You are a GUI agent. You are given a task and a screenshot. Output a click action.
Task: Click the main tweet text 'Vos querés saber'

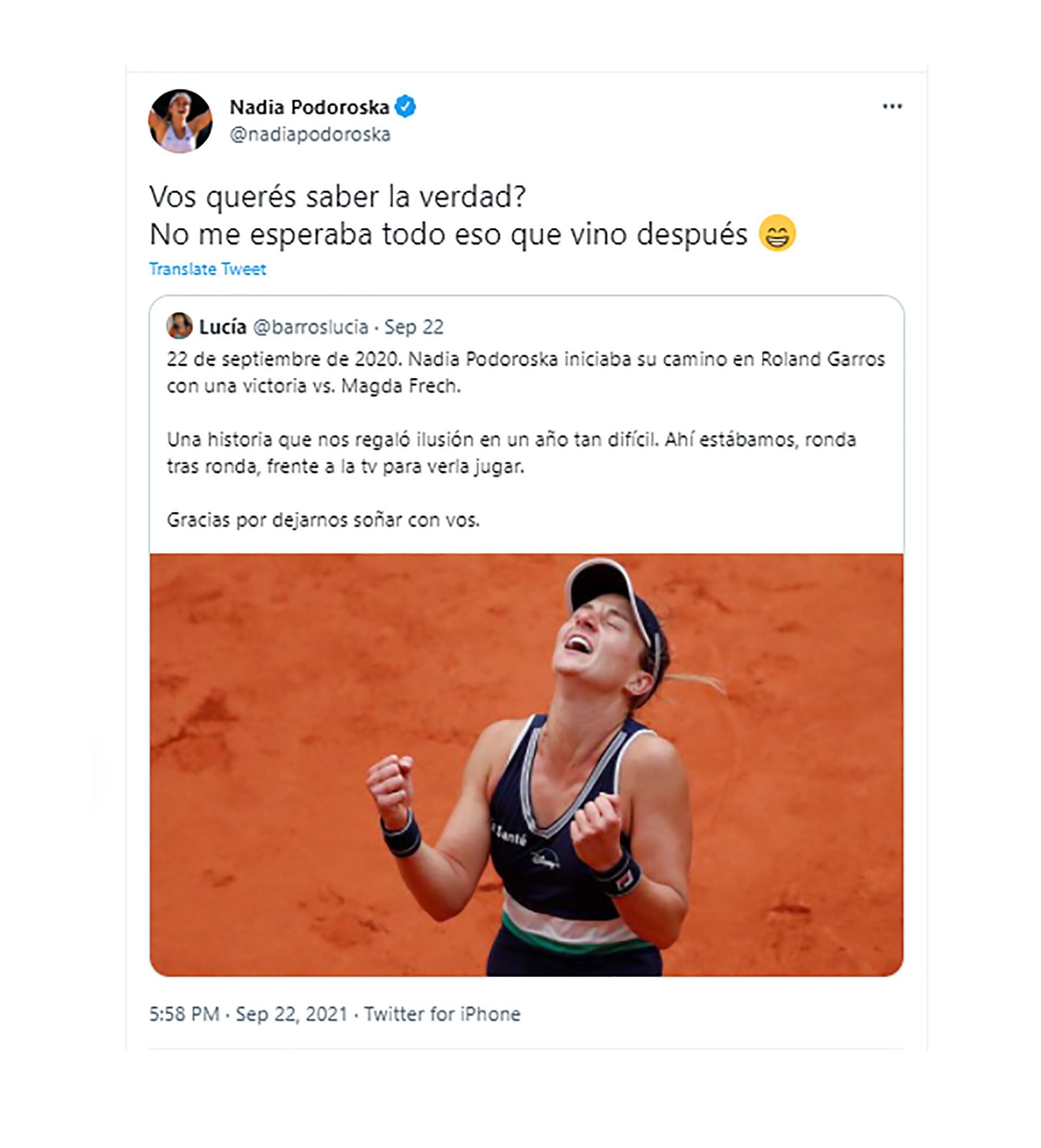[337, 197]
